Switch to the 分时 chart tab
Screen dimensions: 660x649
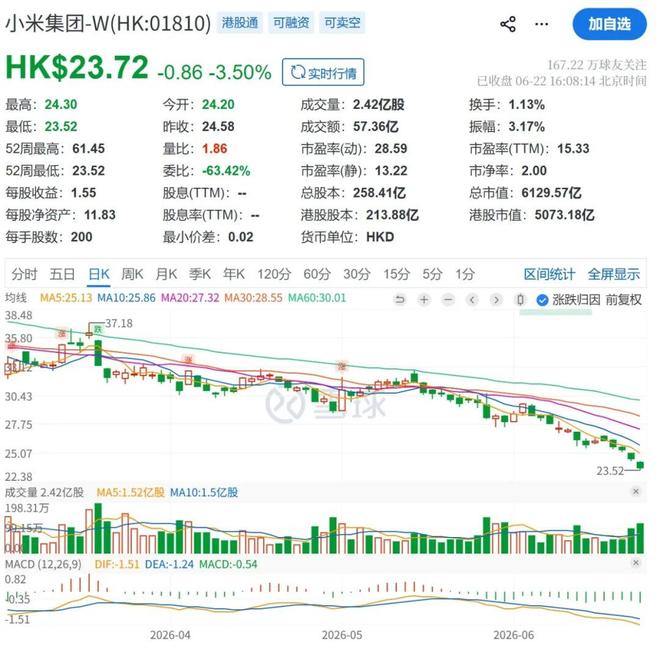pyautogui.click(x=24, y=274)
